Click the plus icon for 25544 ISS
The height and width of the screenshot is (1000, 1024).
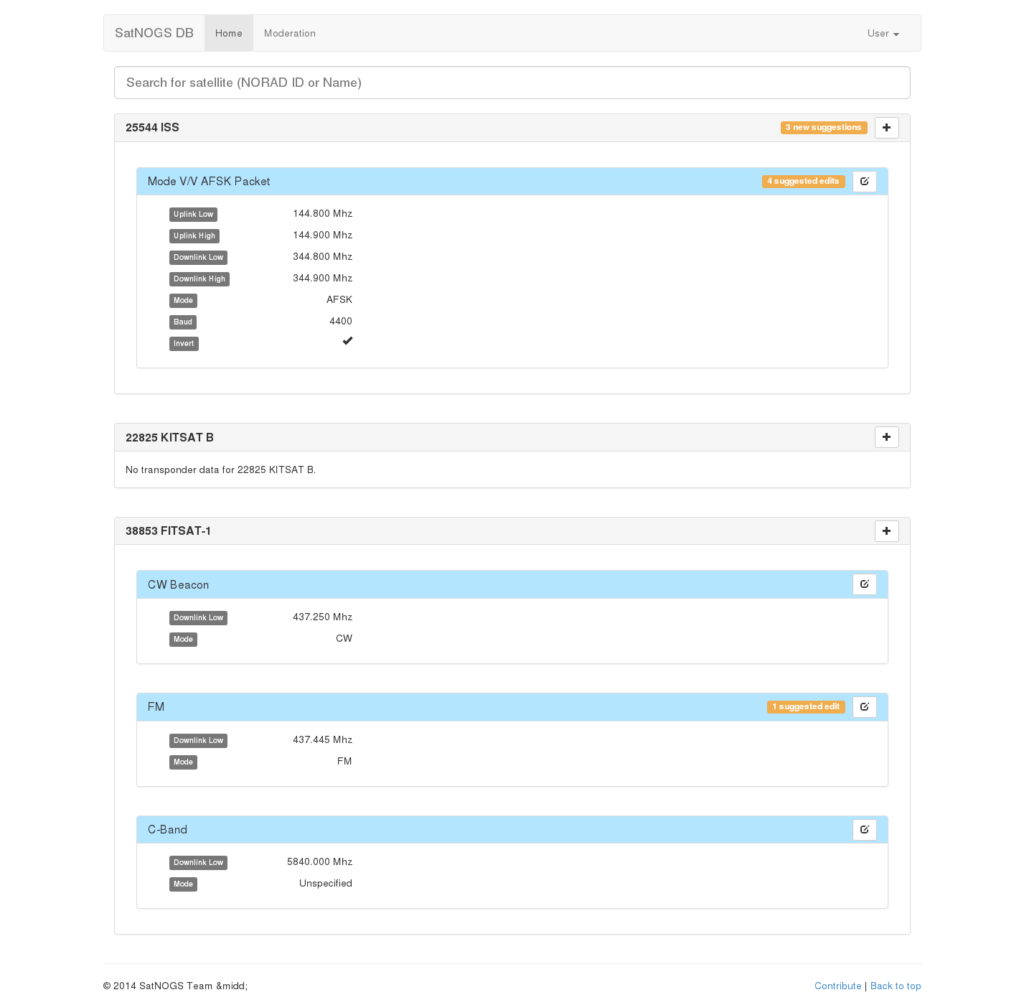[x=886, y=128]
